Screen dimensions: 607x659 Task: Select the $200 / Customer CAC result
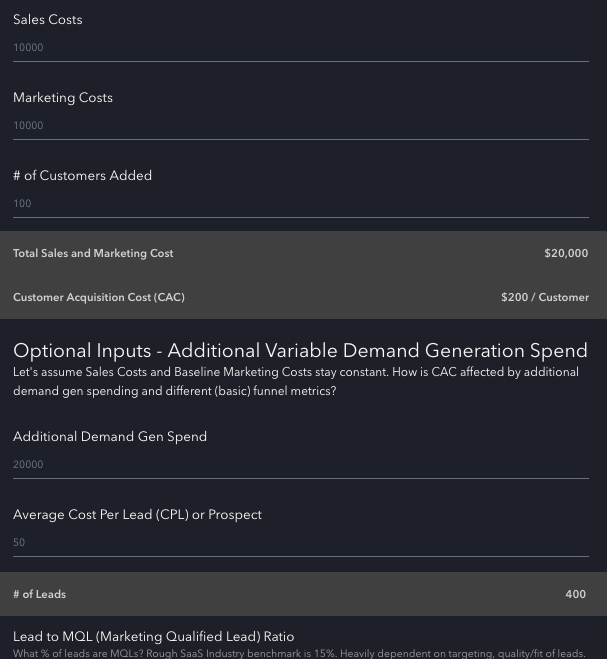545,298
